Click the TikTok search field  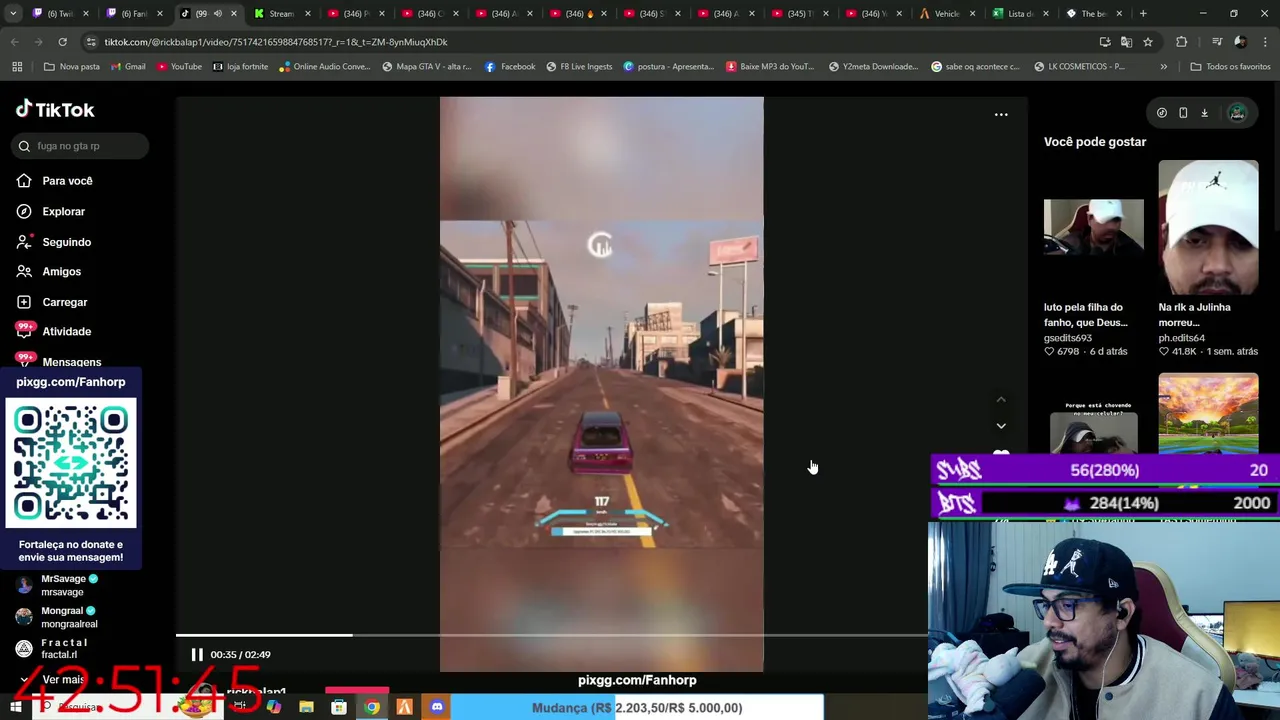coord(82,146)
